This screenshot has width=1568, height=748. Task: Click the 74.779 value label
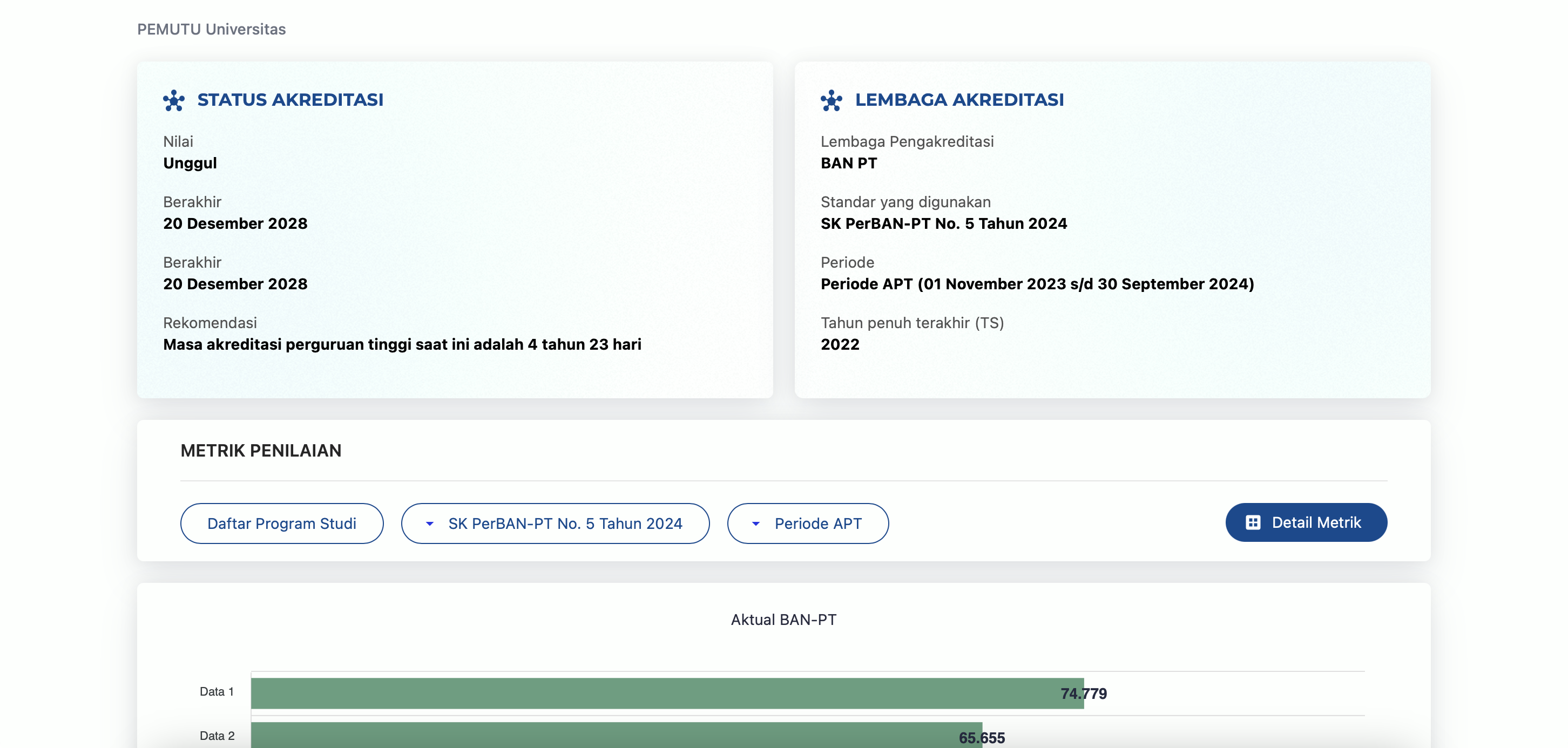(x=1083, y=693)
